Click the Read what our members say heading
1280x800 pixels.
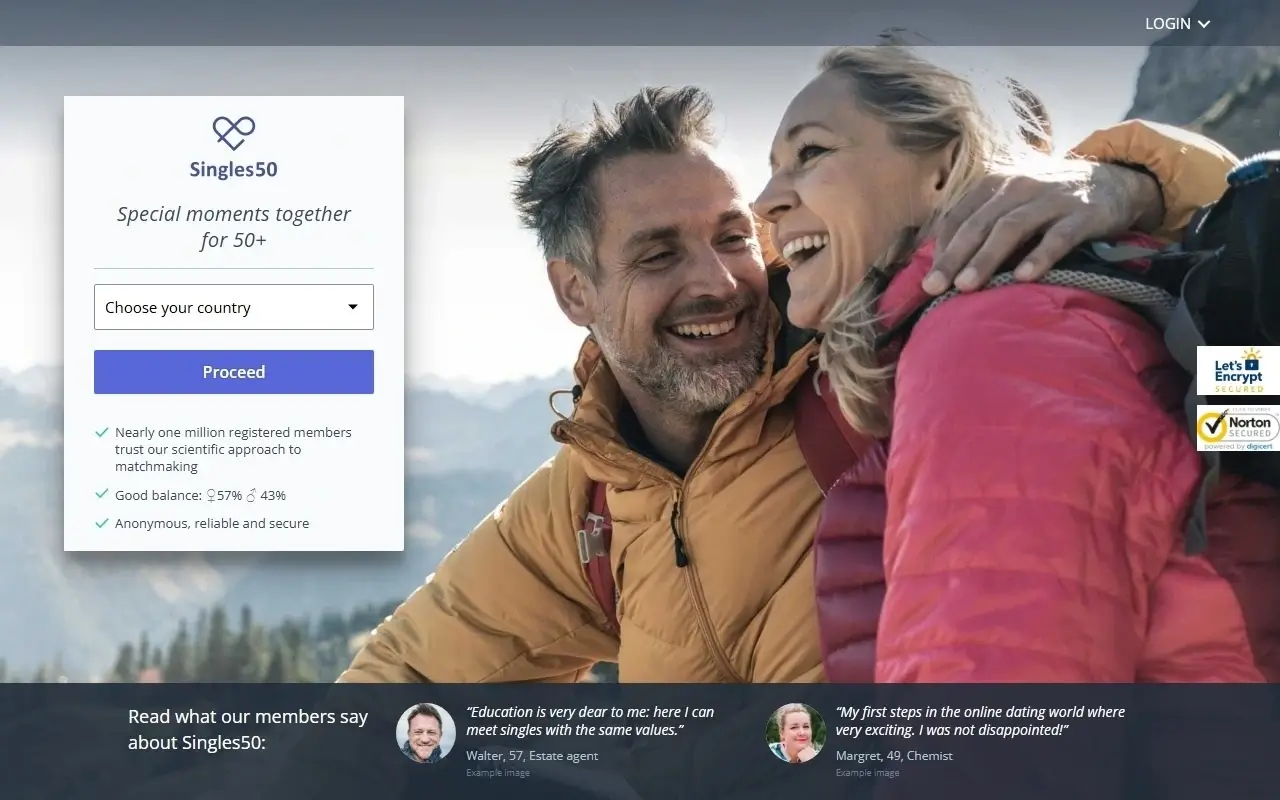[x=248, y=729]
